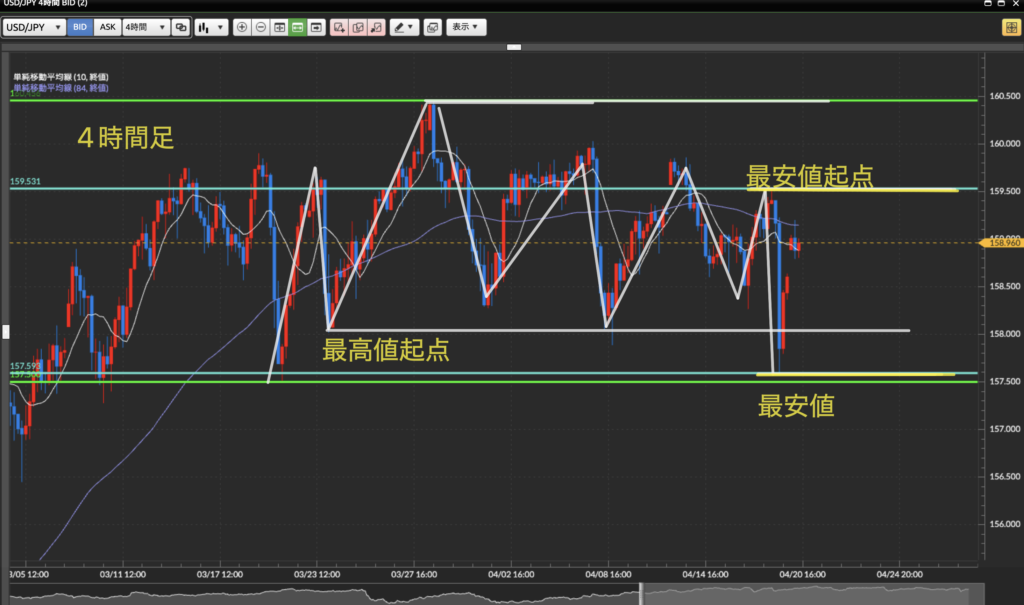The image size is (1024, 605).
Task: Click the third pink chart icon
Action: tap(376, 27)
